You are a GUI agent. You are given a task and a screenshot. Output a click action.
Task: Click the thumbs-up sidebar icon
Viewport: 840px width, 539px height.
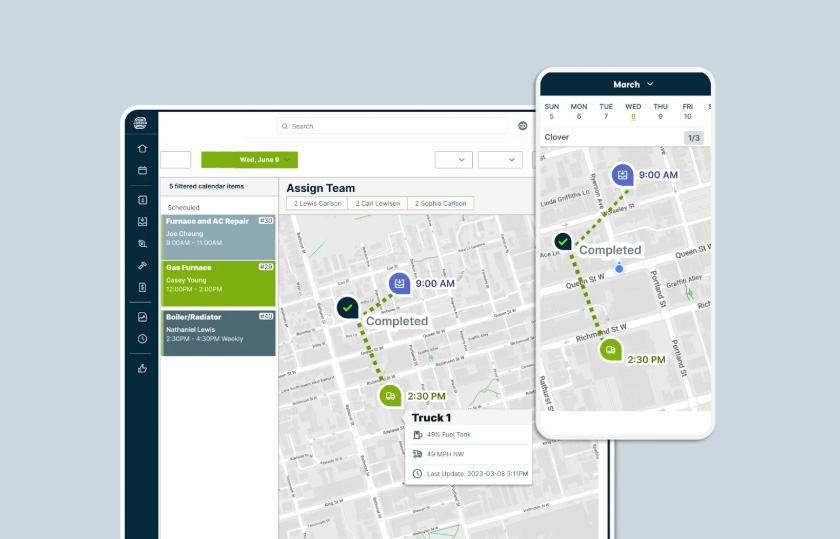pos(142,368)
